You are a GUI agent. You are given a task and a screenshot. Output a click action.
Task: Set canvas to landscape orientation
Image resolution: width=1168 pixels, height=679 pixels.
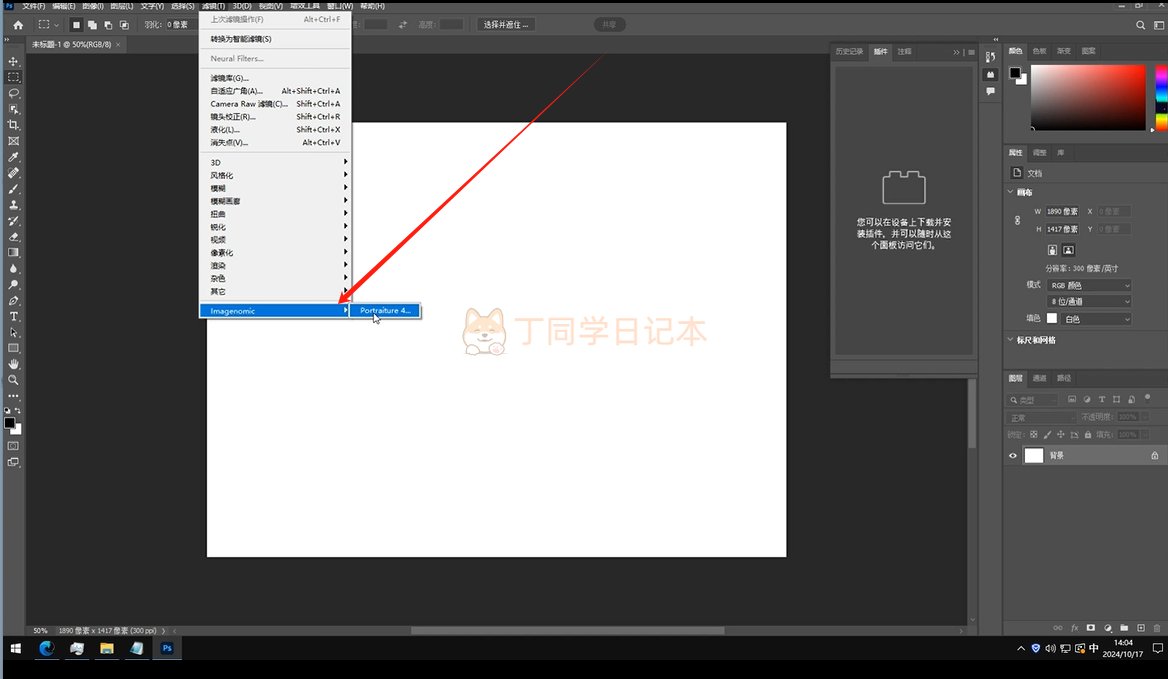pos(1068,250)
